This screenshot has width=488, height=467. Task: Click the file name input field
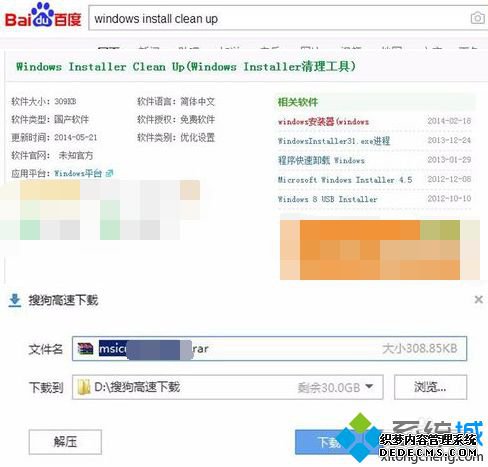tap(269, 349)
